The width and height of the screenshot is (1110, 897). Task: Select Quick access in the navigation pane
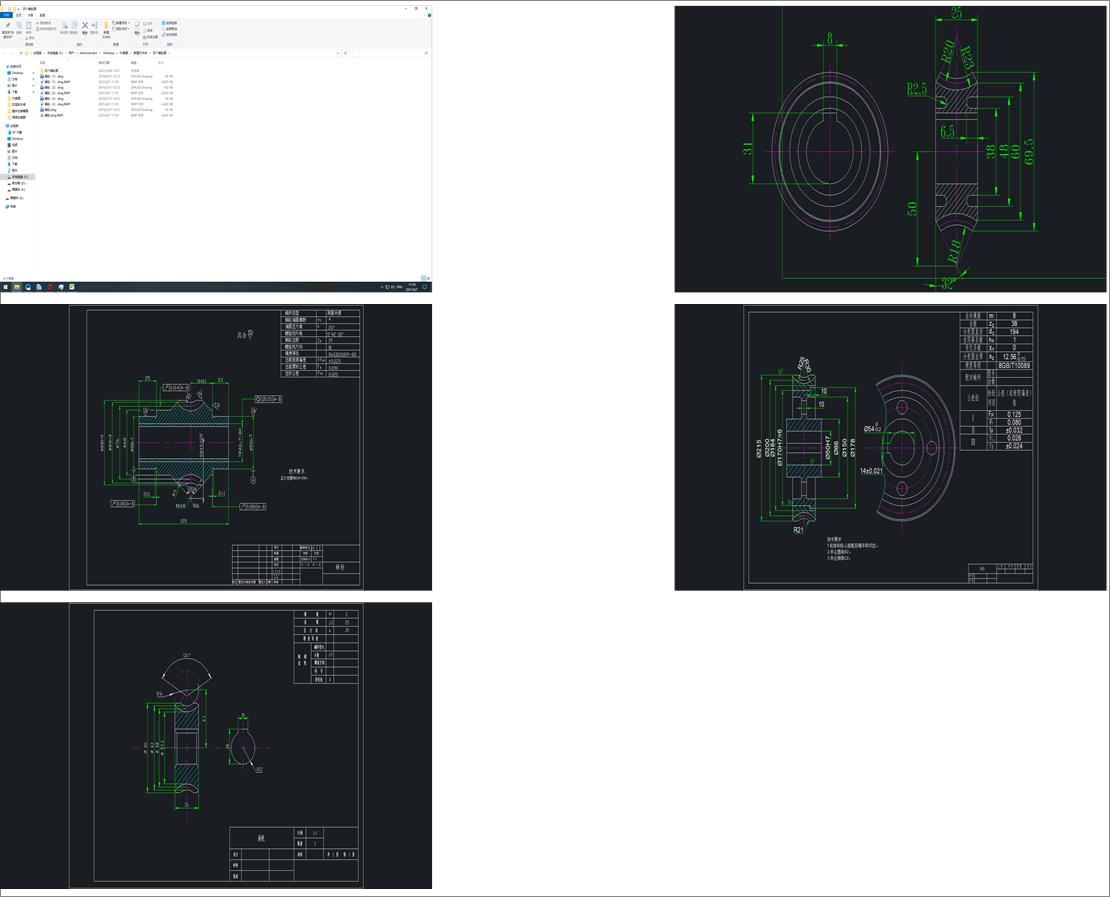pos(14,67)
